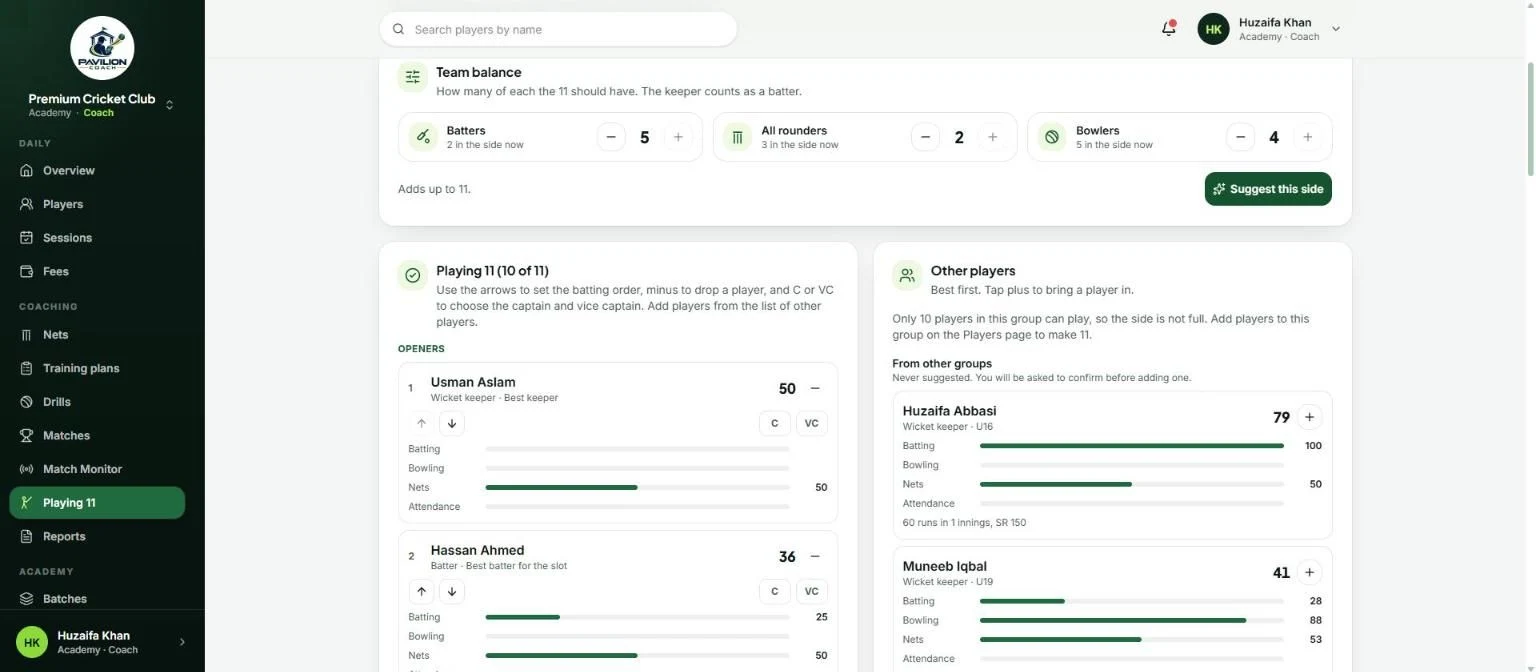This screenshot has width=1536, height=672.
Task: Increase Batters count
Action: coord(678,137)
